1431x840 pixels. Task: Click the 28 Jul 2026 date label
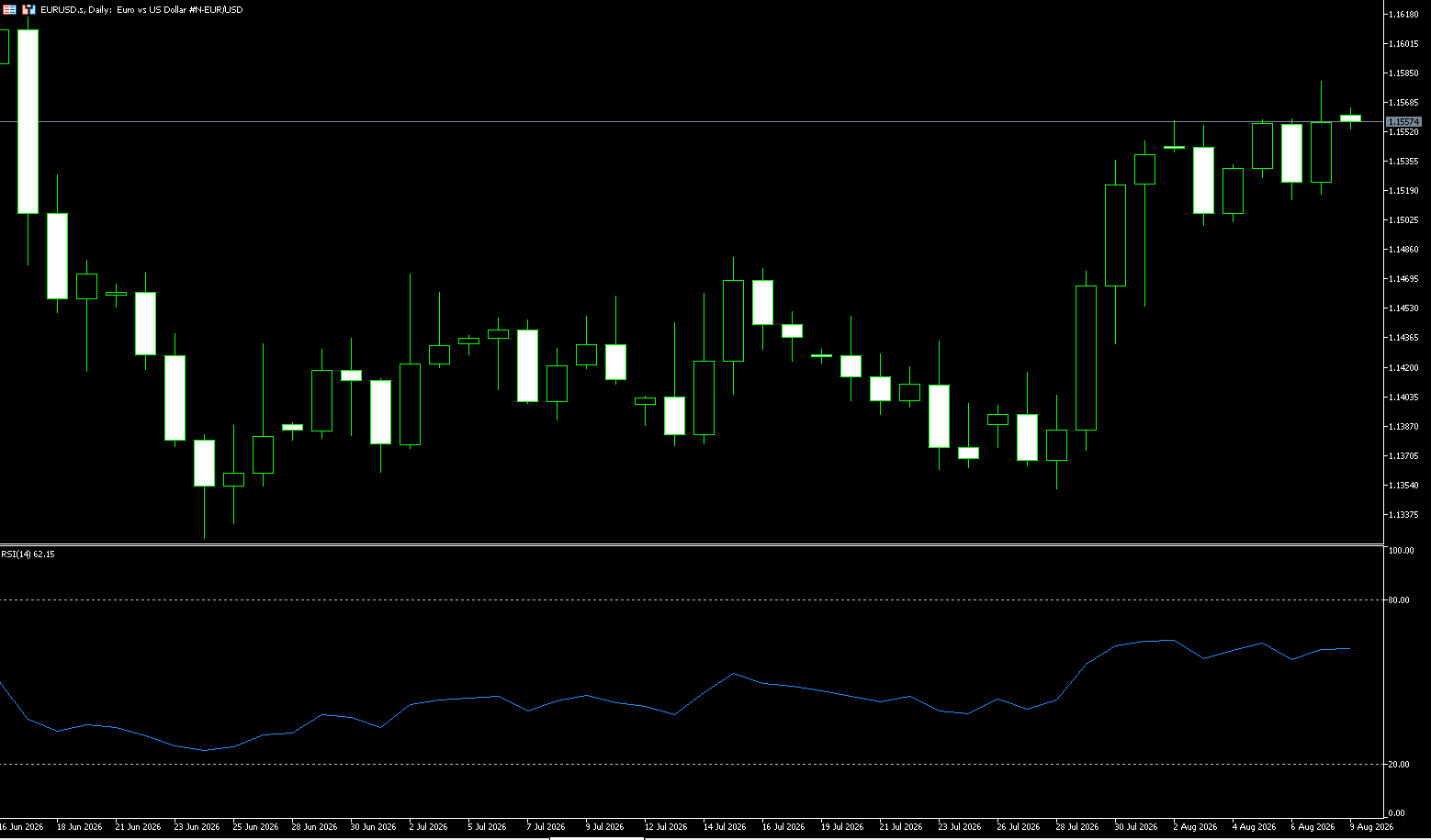tap(1077, 827)
